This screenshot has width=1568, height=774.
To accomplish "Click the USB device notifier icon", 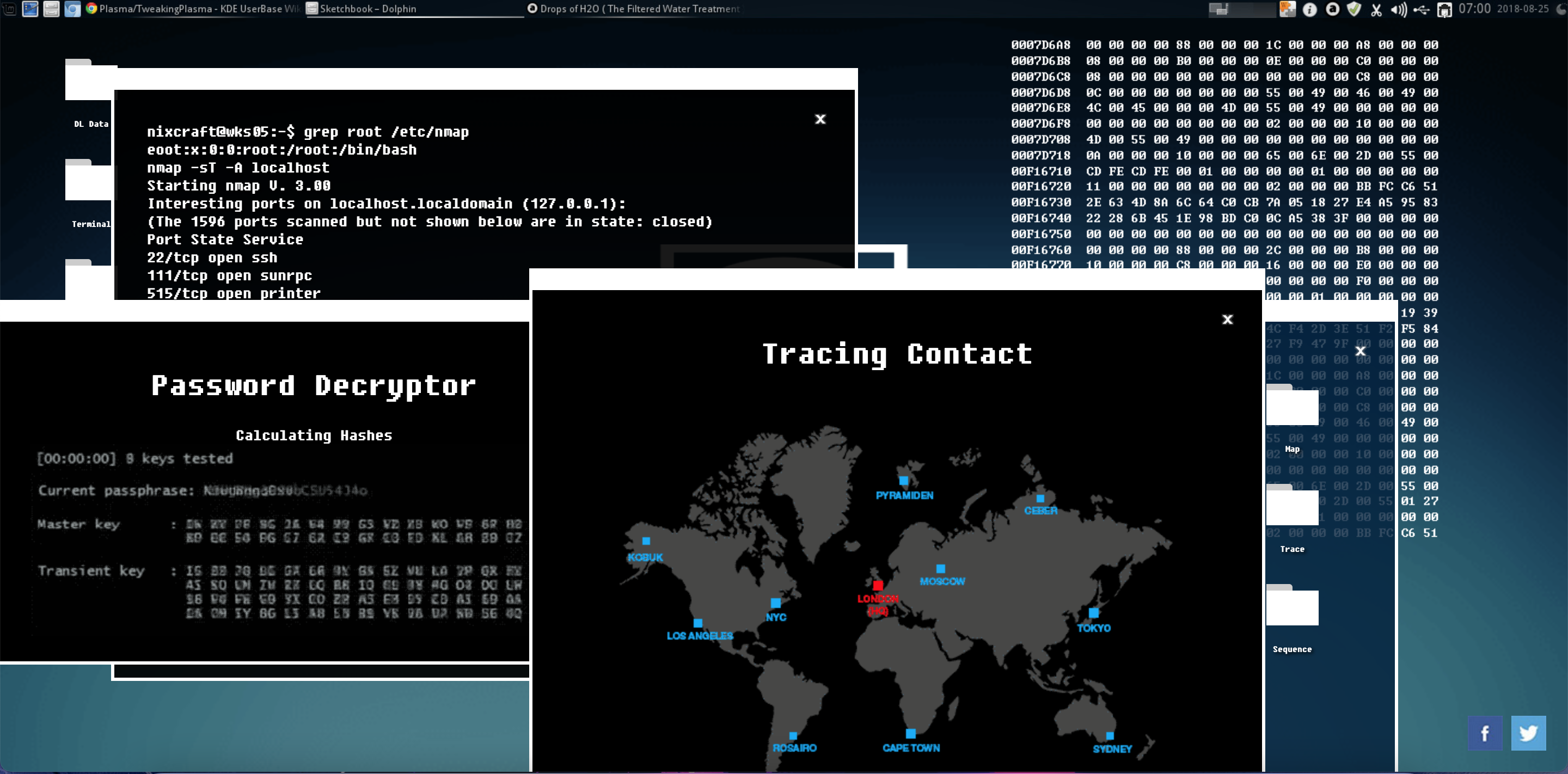I will 1422,9.
